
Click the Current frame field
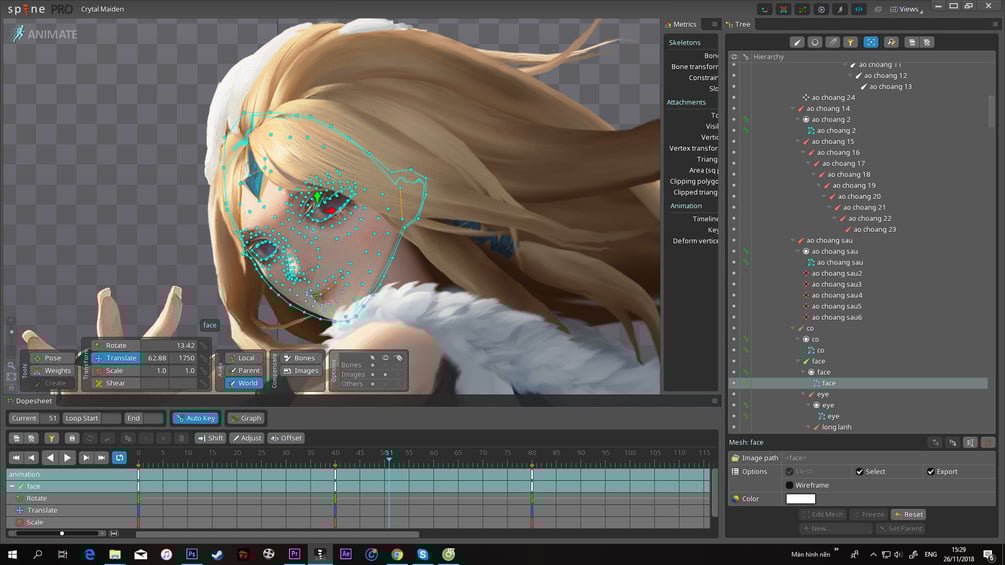click(x=33, y=418)
